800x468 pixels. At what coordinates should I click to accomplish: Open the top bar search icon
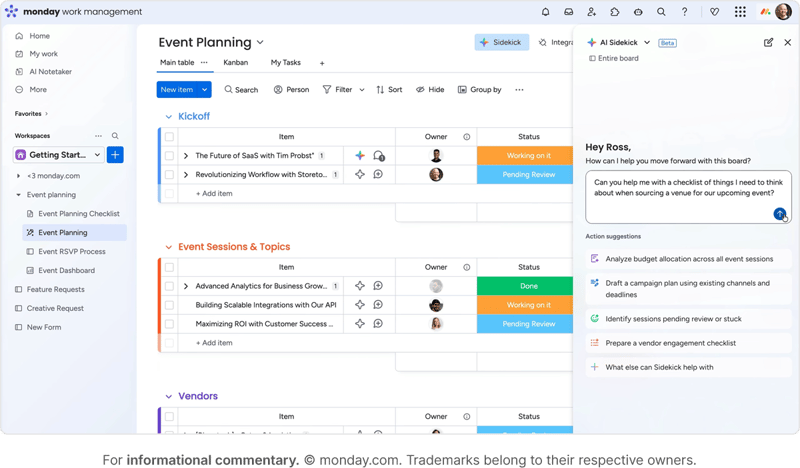(661, 12)
